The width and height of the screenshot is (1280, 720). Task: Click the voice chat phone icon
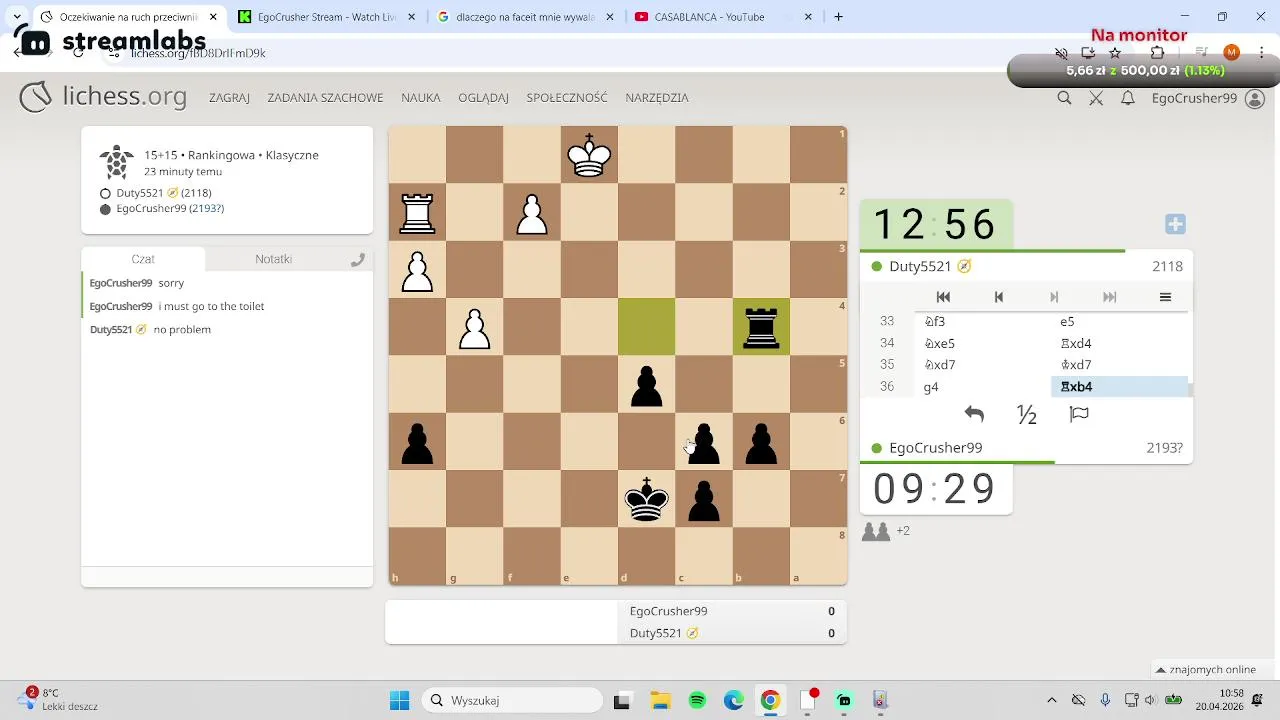357,260
